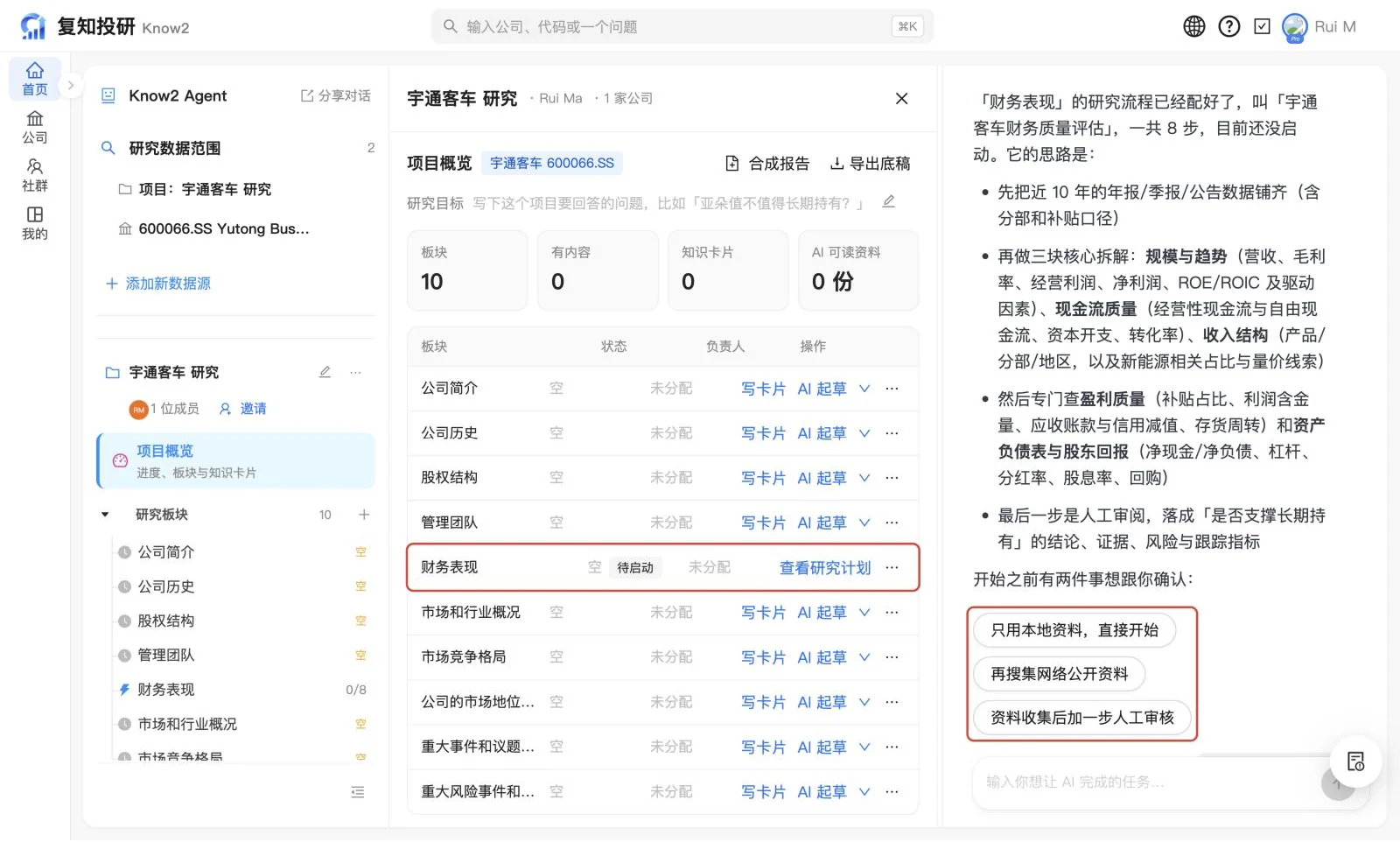Click the 分享对话 share button
This screenshot has height=842, width=1400.
(x=336, y=95)
